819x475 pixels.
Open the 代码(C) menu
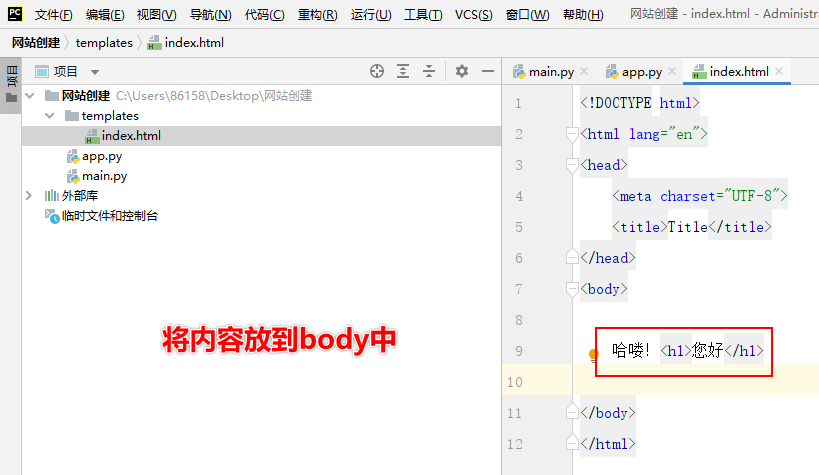pos(265,15)
